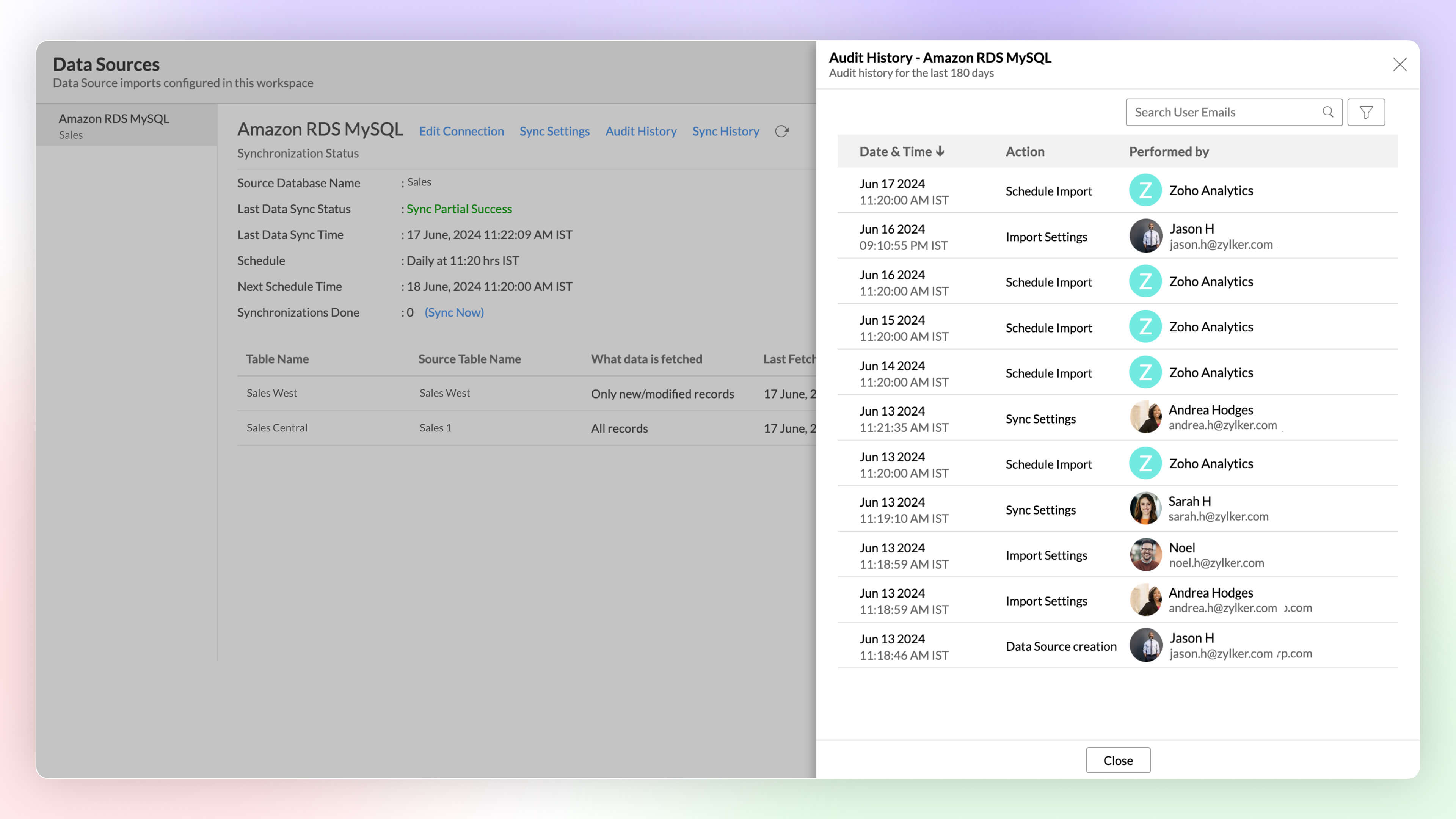Click Zoho Analytics avatar for Jun 17
Viewport: 1456px width, 819px height.
1145,190
